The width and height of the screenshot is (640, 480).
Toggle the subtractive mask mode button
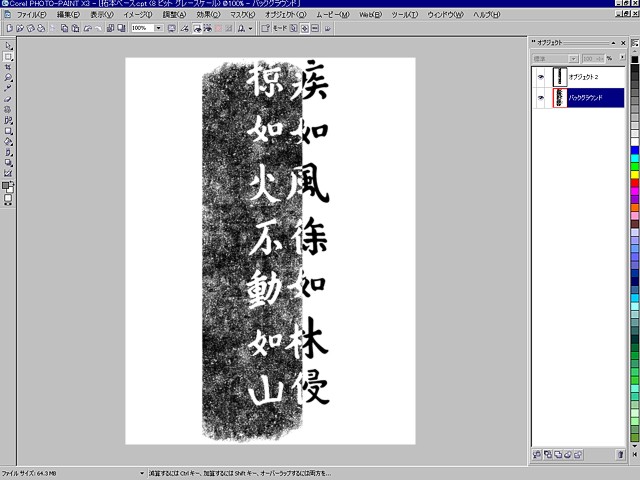point(315,28)
